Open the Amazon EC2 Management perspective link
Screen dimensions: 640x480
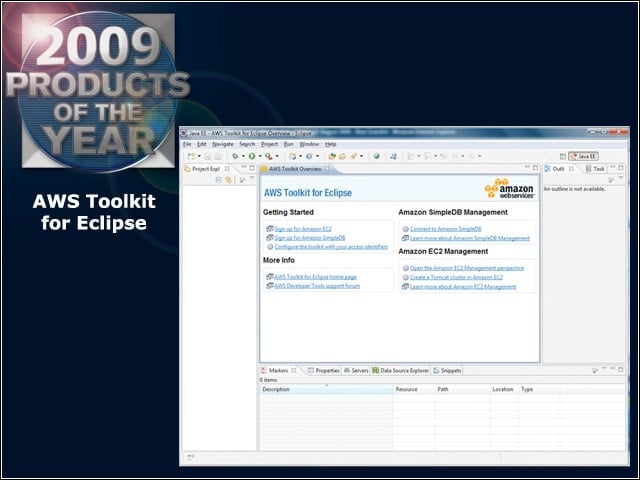(x=467, y=268)
